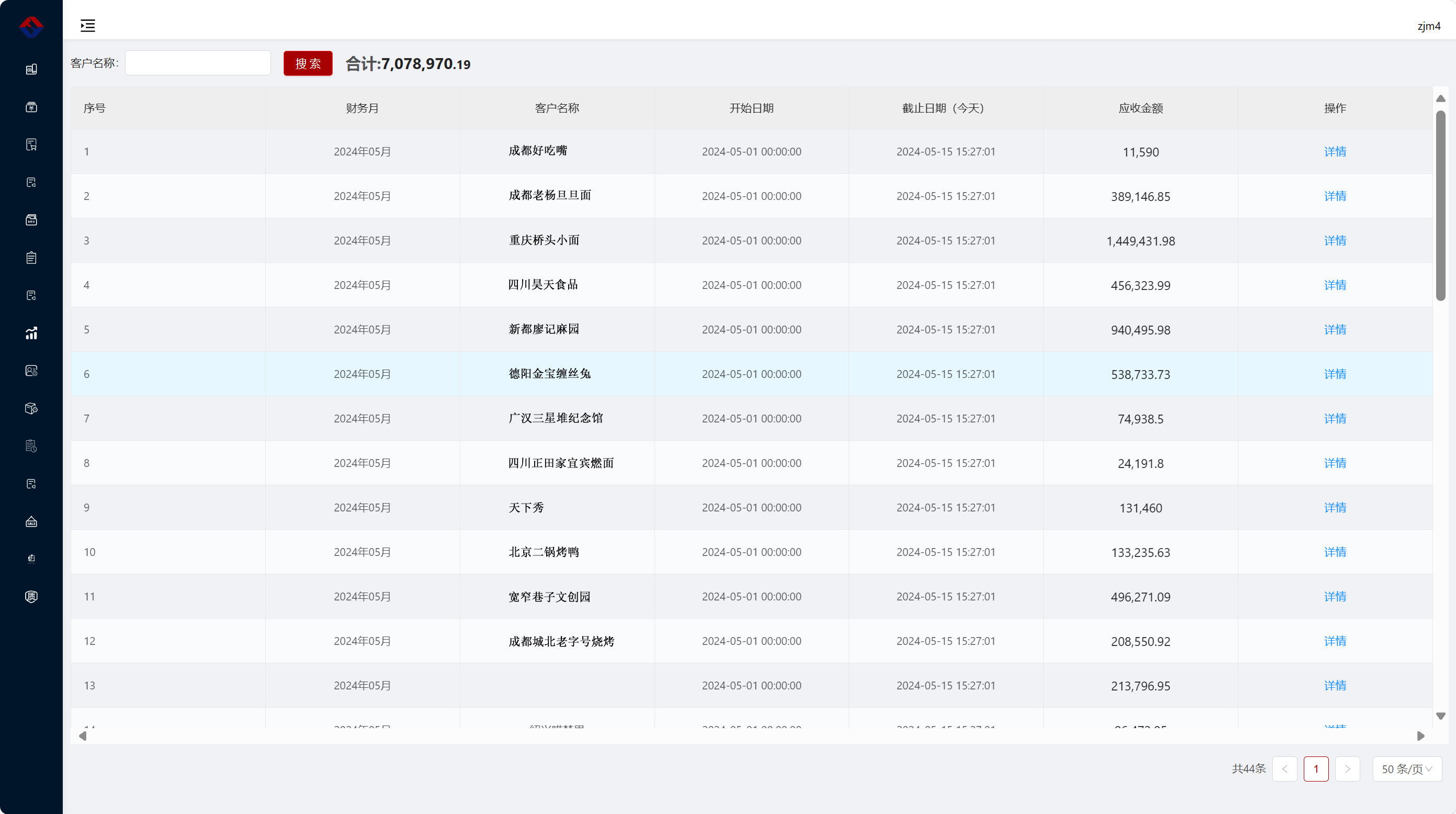Open 详情 for 天下秀
Screen dimensions: 1456x814
click(x=1335, y=507)
